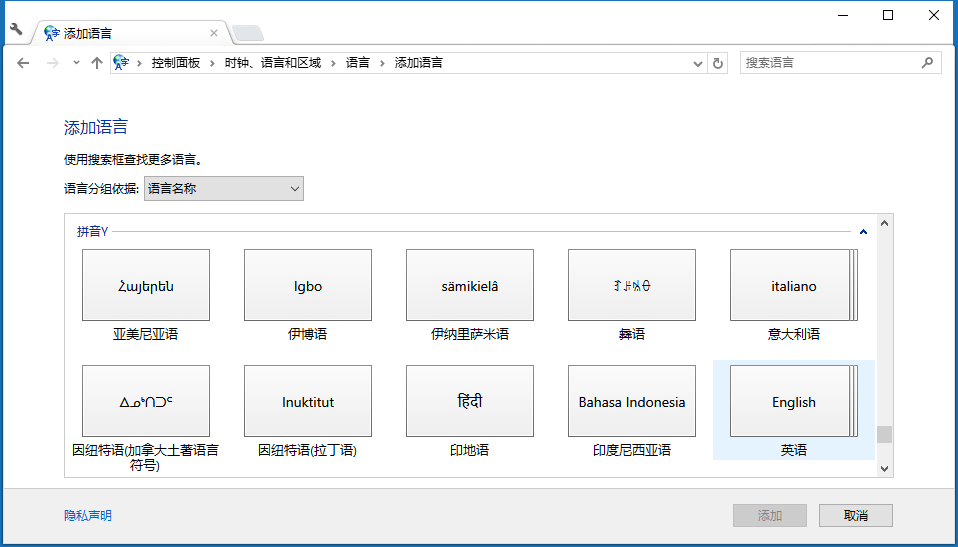This screenshot has width=958, height=547.
Task: Go back with the back arrow
Action: 23,63
